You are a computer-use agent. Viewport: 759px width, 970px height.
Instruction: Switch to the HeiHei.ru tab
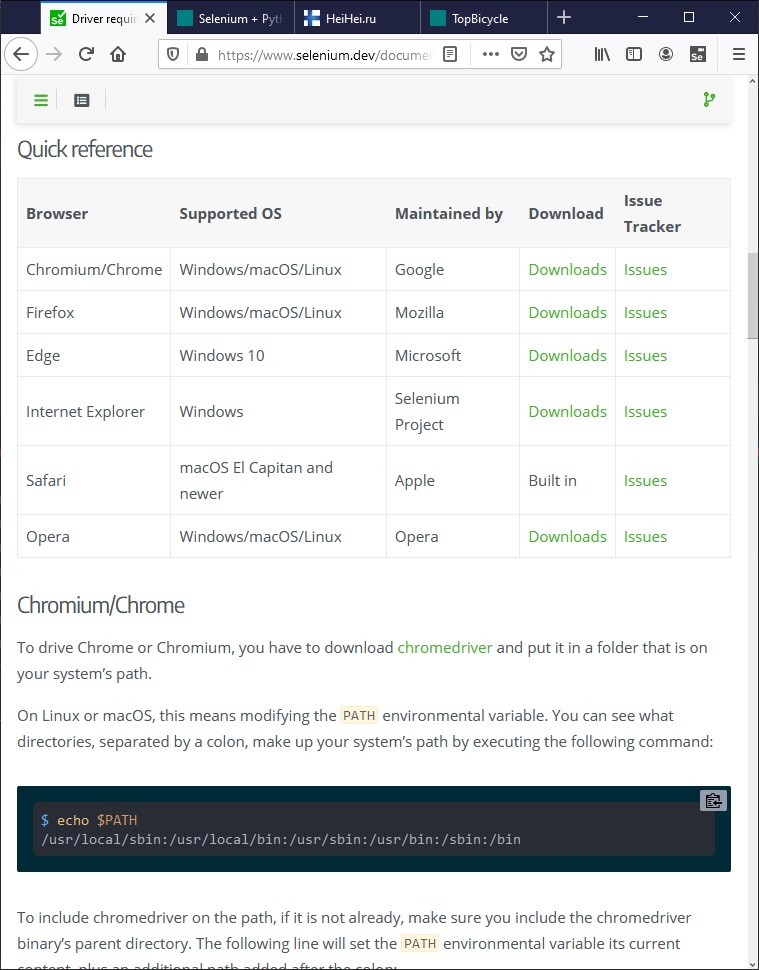[x=357, y=19]
